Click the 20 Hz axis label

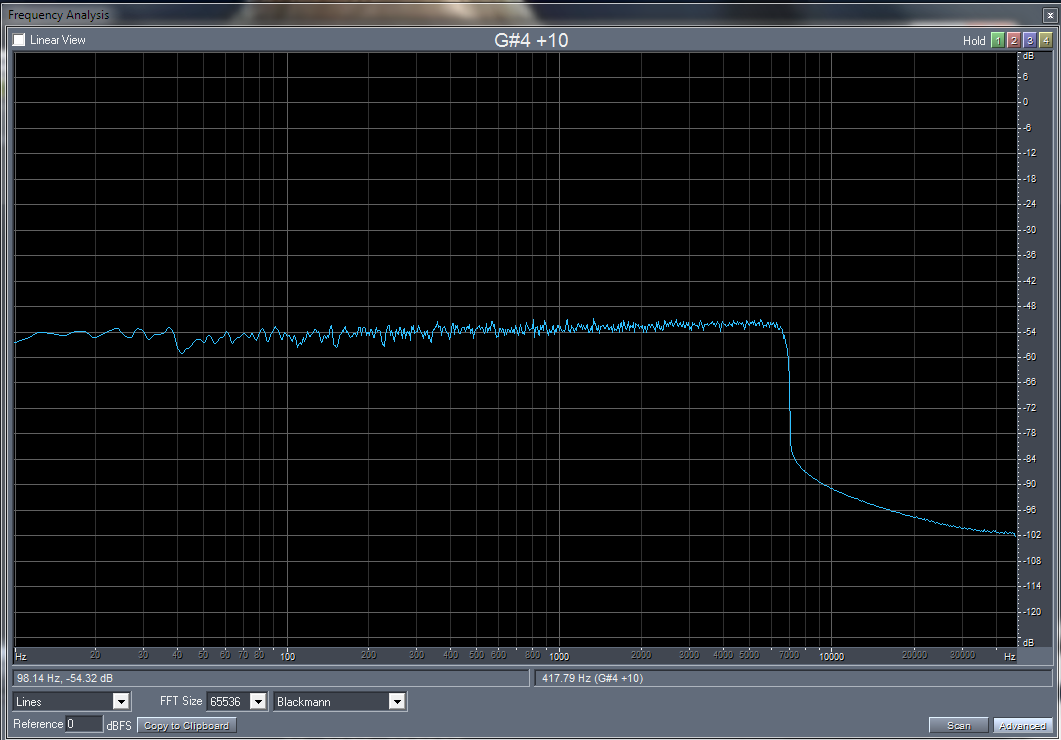tap(95, 655)
